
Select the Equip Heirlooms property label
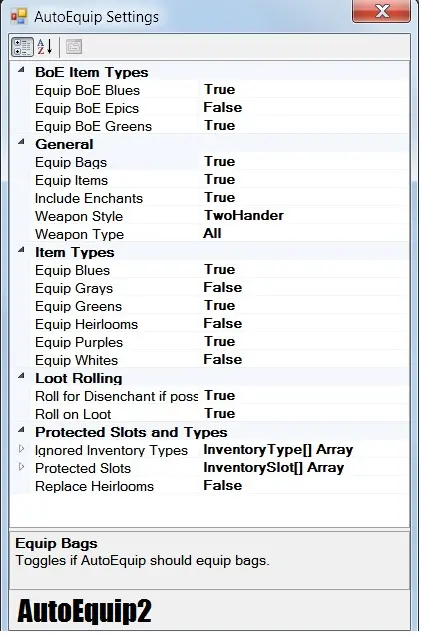tap(87, 324)
